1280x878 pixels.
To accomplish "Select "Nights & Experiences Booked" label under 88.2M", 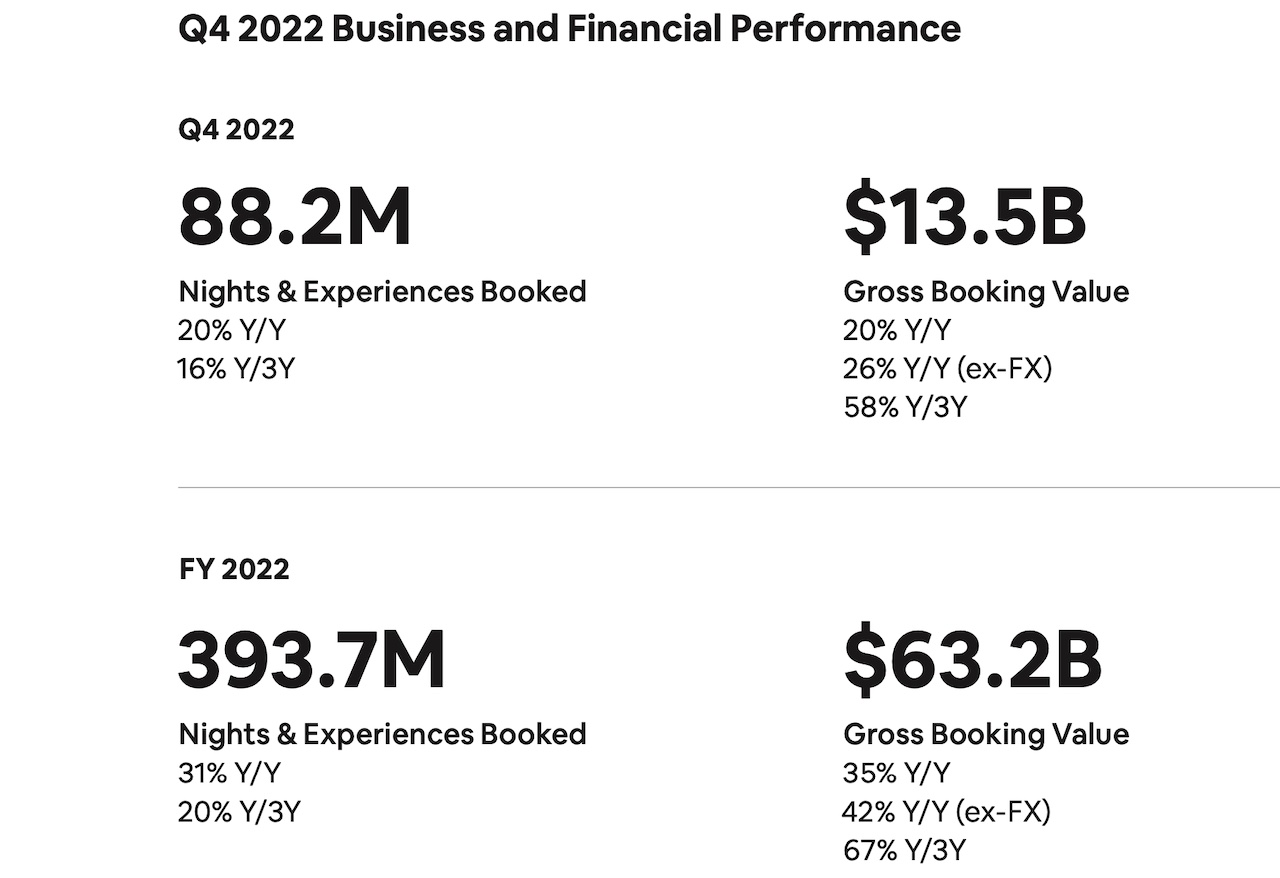I will pos(382,292).
